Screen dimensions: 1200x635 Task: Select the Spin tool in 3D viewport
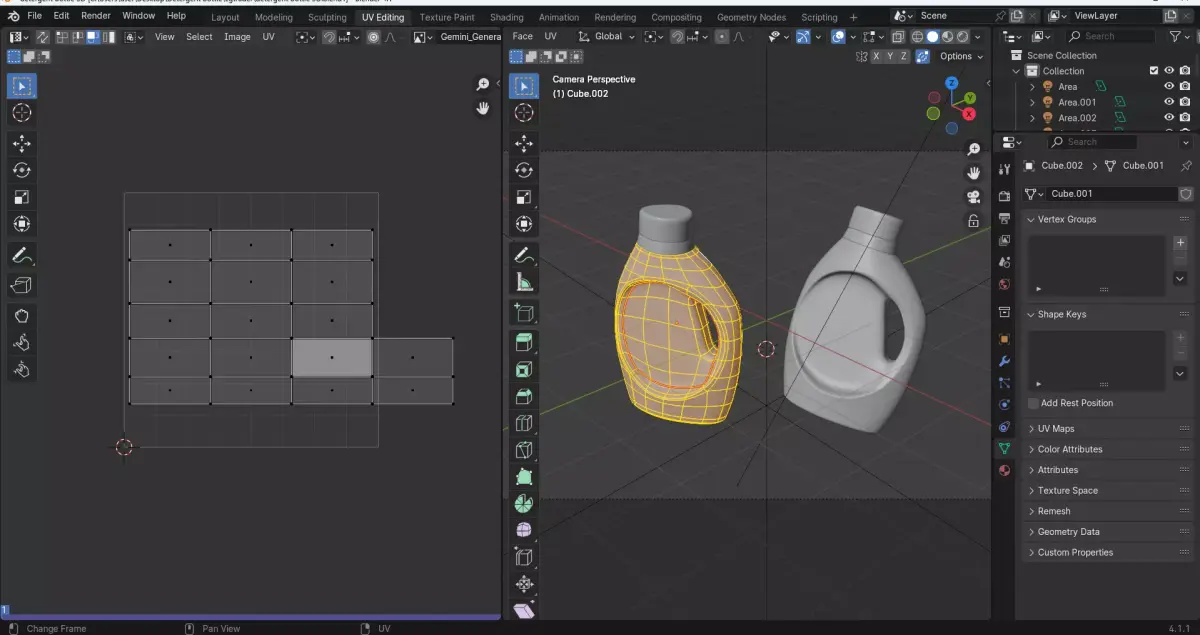(x=524, y=505)
